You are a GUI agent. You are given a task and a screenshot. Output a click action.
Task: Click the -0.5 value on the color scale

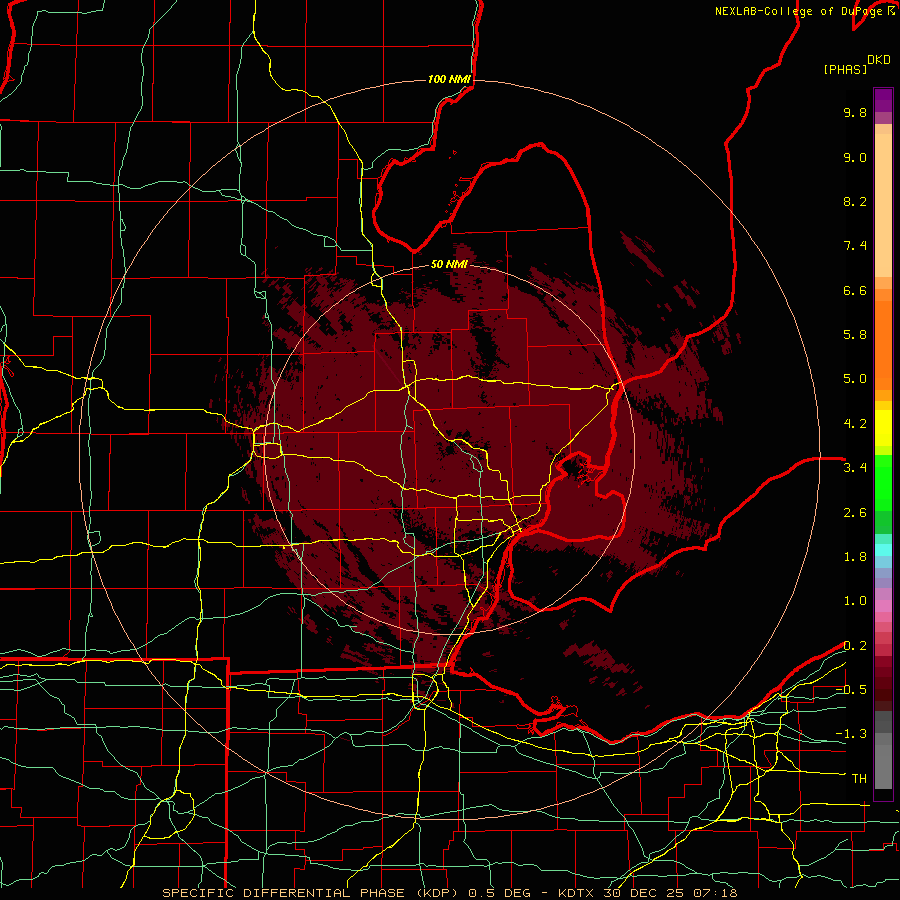pos(851,690)
